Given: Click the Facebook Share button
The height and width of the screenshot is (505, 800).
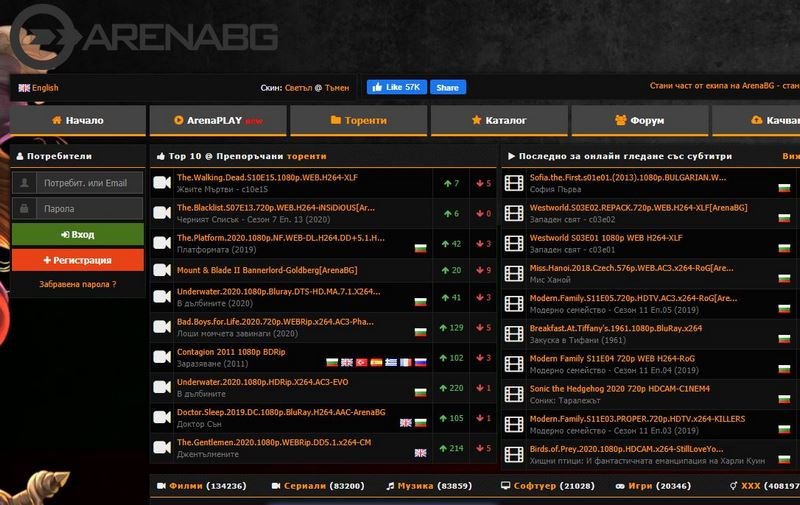Looking at the screenshot, I should [x=447, y=87].
